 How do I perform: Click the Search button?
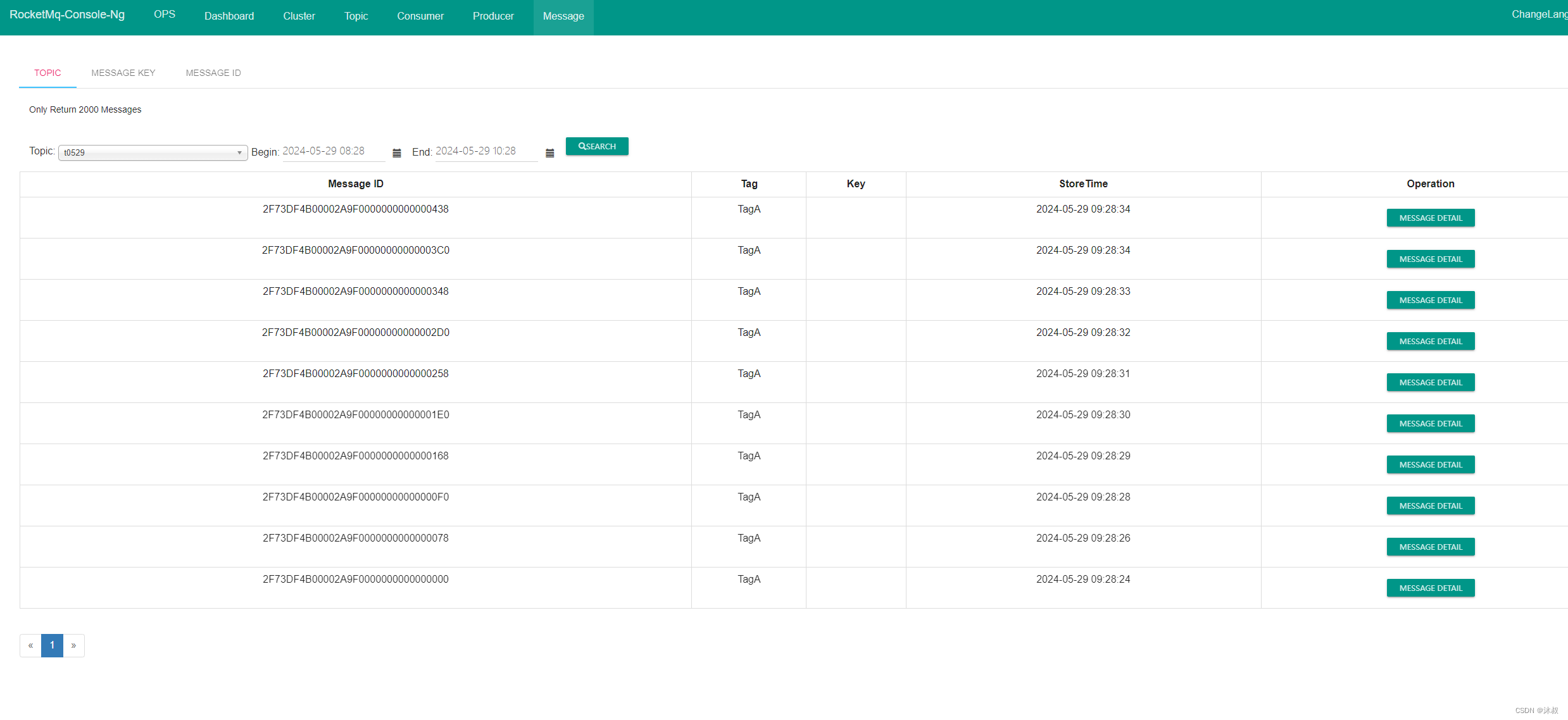(597, 146)
